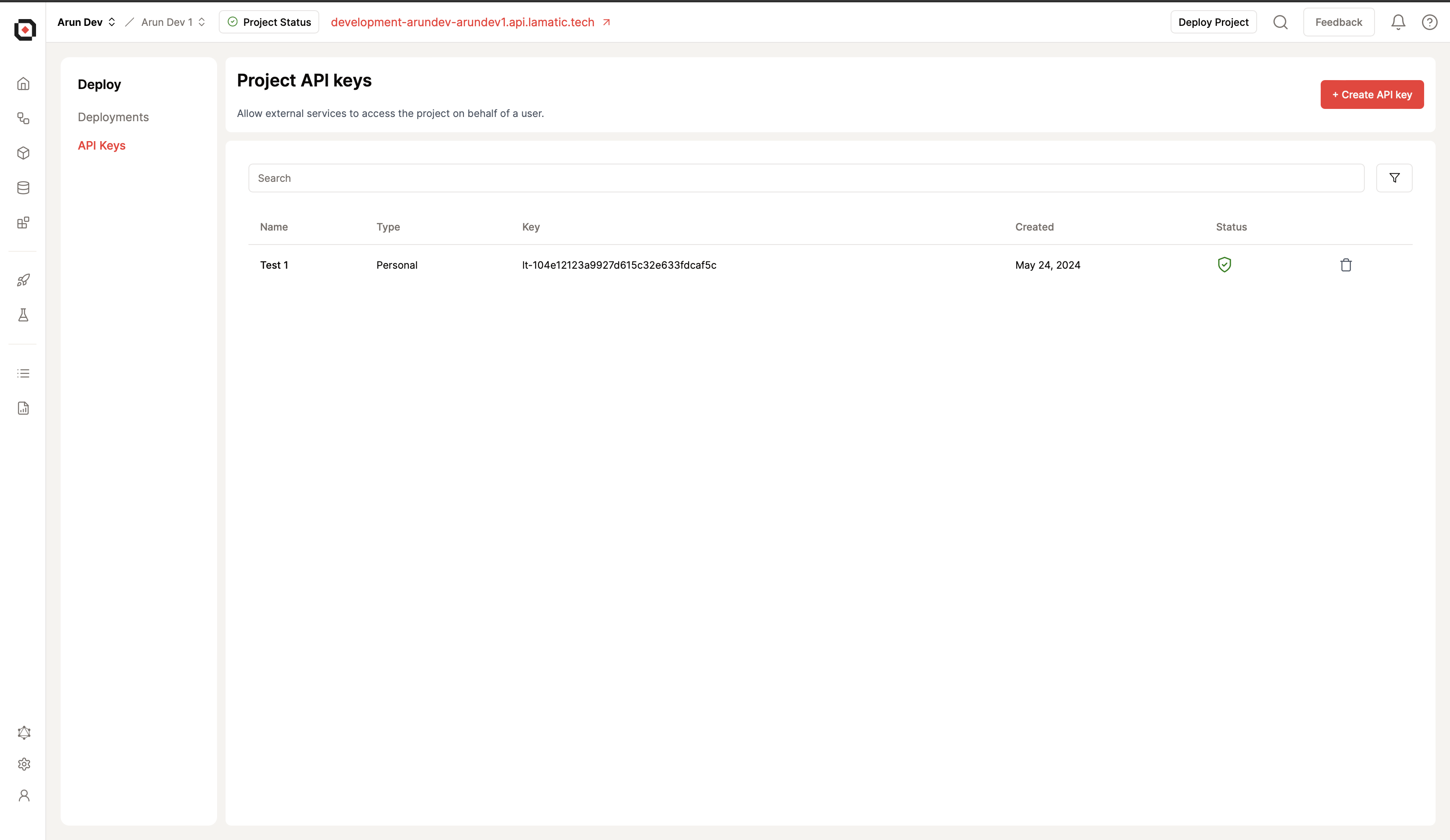1450x840 pixels.
Task: Click the search input field
Action: pyautogui.click(x=806, y=178)
